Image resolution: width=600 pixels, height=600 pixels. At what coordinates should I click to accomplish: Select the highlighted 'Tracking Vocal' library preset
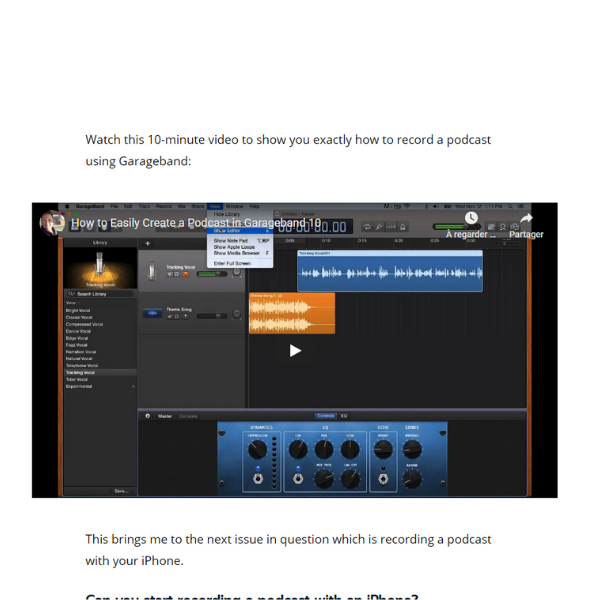[100, 372]
